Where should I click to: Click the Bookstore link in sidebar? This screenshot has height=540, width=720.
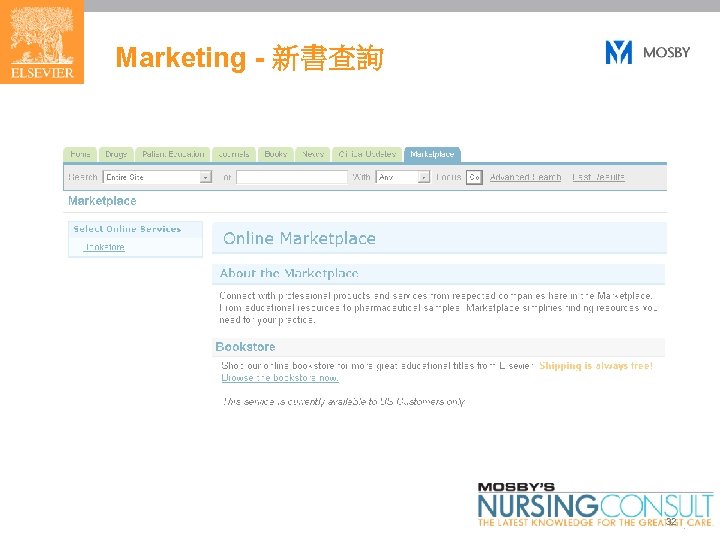click(x=105, y=247)
